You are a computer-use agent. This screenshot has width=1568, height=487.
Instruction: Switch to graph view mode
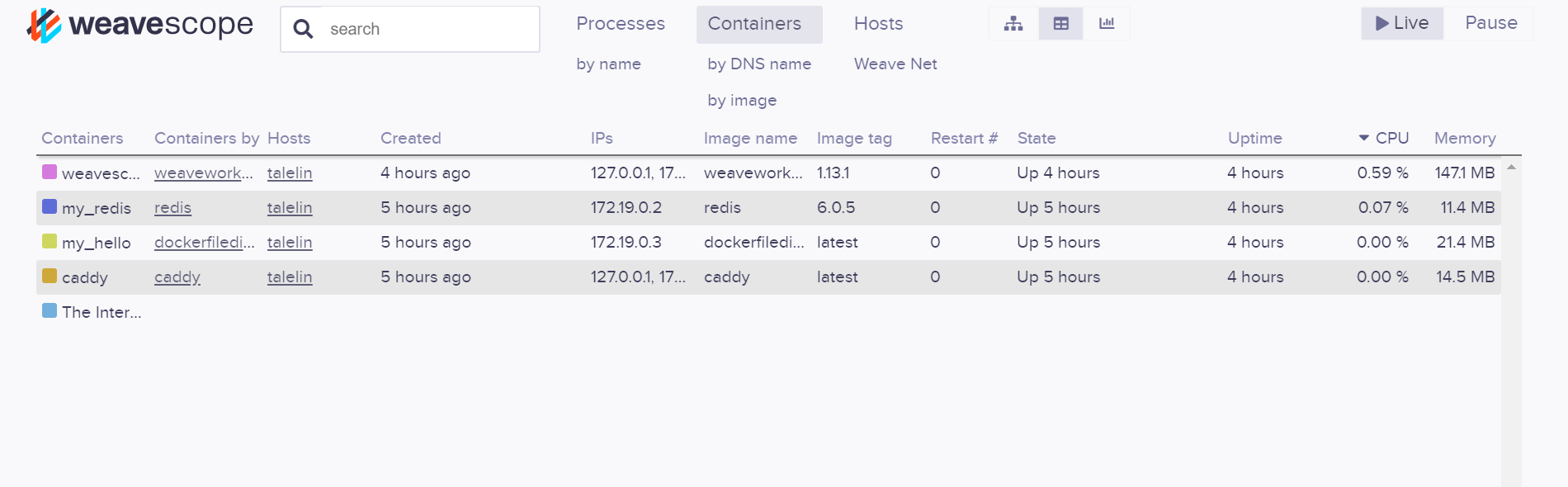pyautogui.click(x=1013, y=24)
